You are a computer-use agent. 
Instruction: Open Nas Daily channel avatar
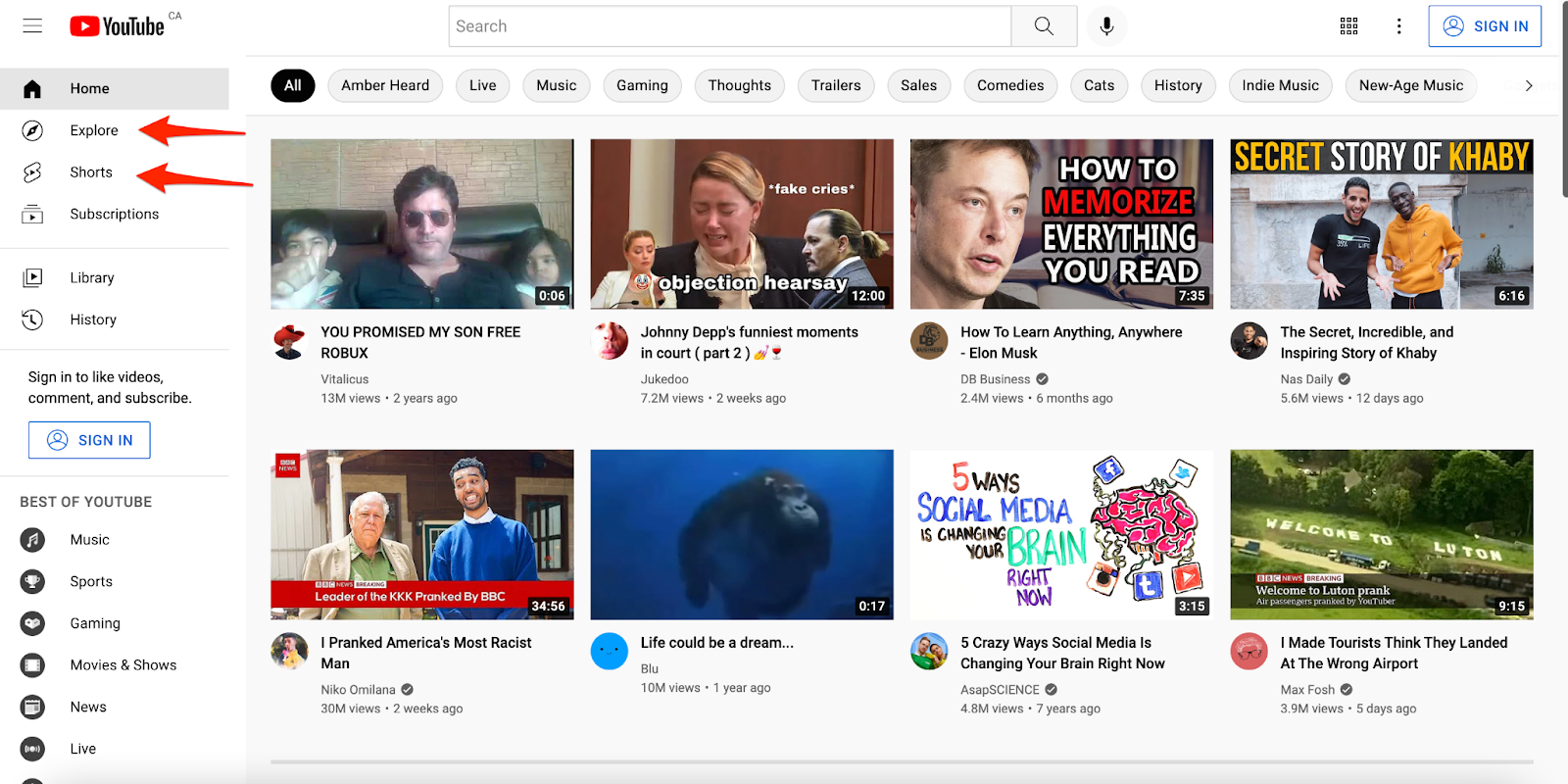1249,341
